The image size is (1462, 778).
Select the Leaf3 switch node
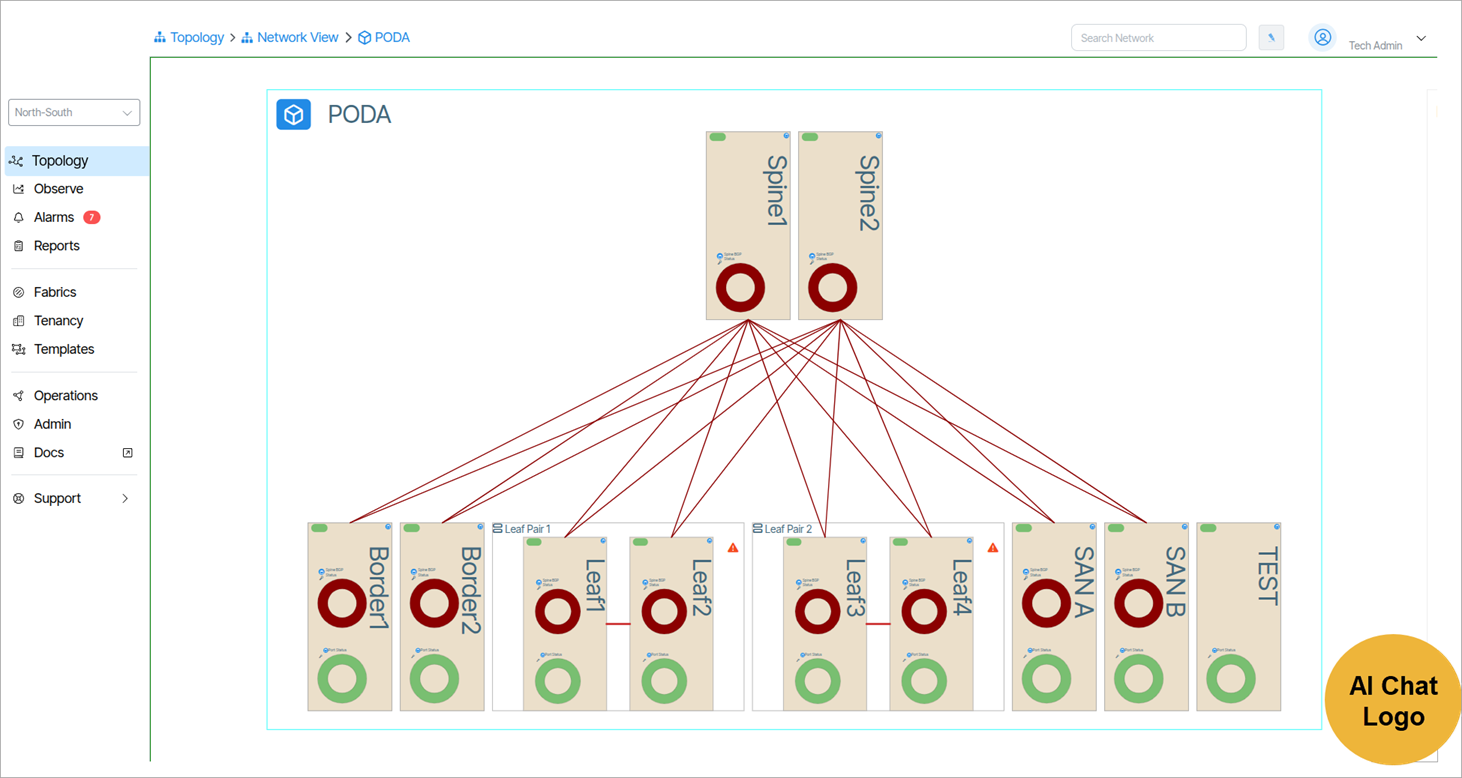(825, 624)
